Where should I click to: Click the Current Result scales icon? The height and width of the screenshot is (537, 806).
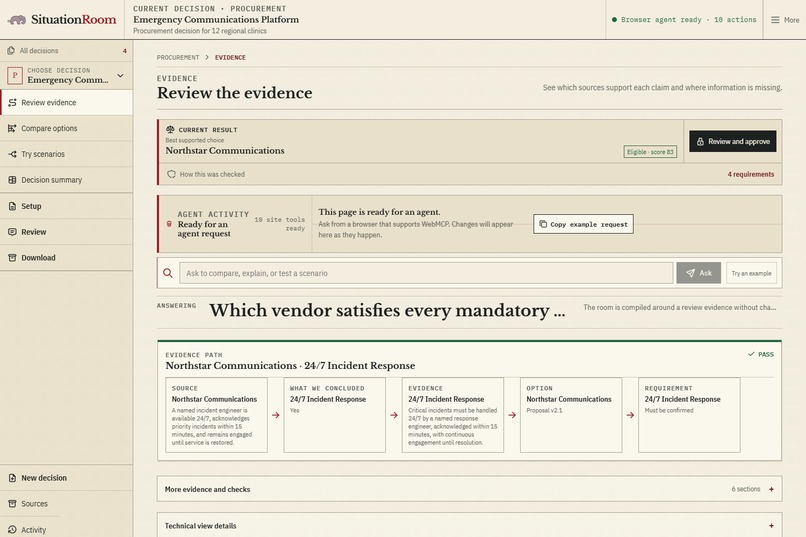pos(170,129)
